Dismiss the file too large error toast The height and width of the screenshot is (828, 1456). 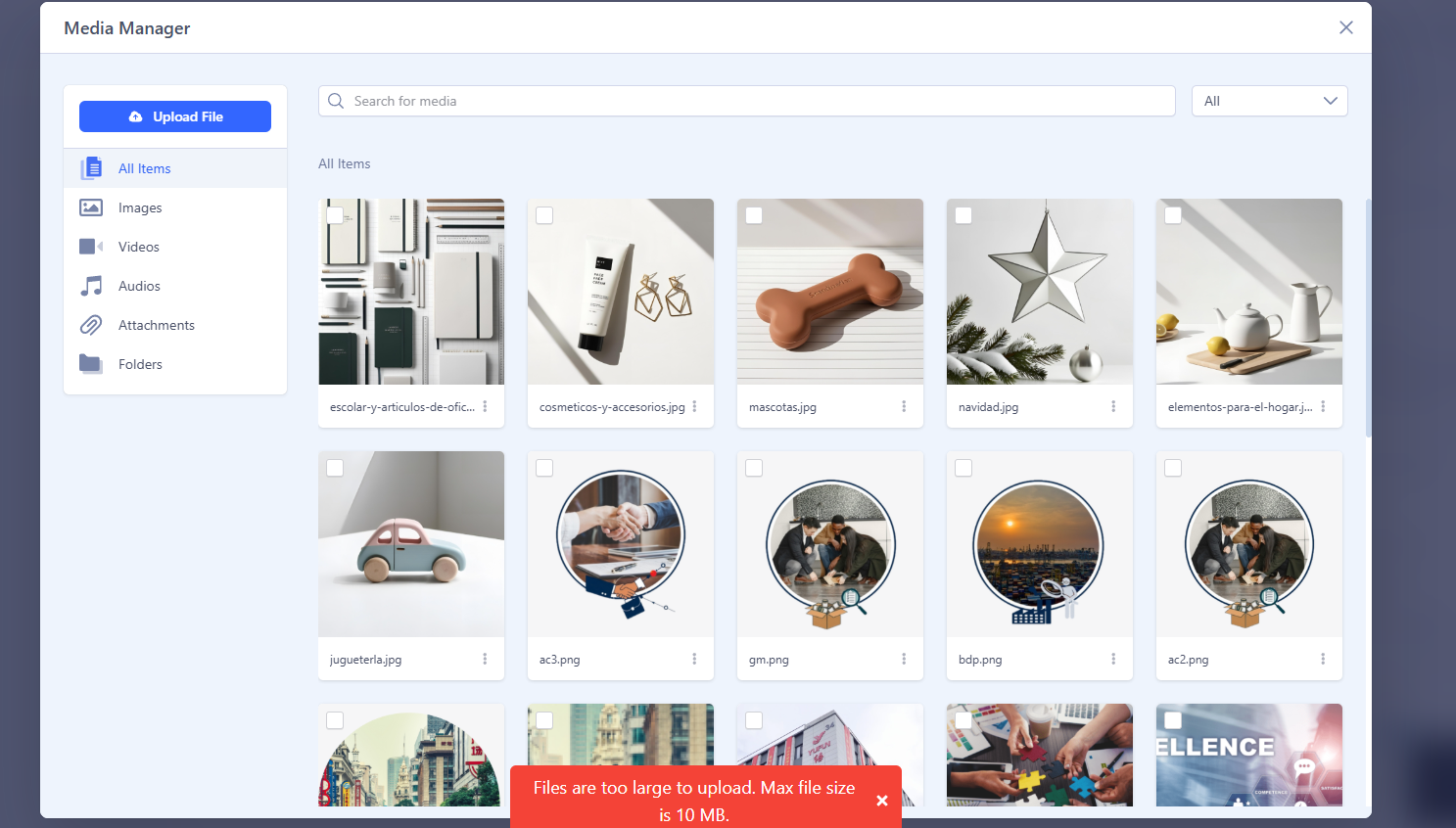(882, 801)
